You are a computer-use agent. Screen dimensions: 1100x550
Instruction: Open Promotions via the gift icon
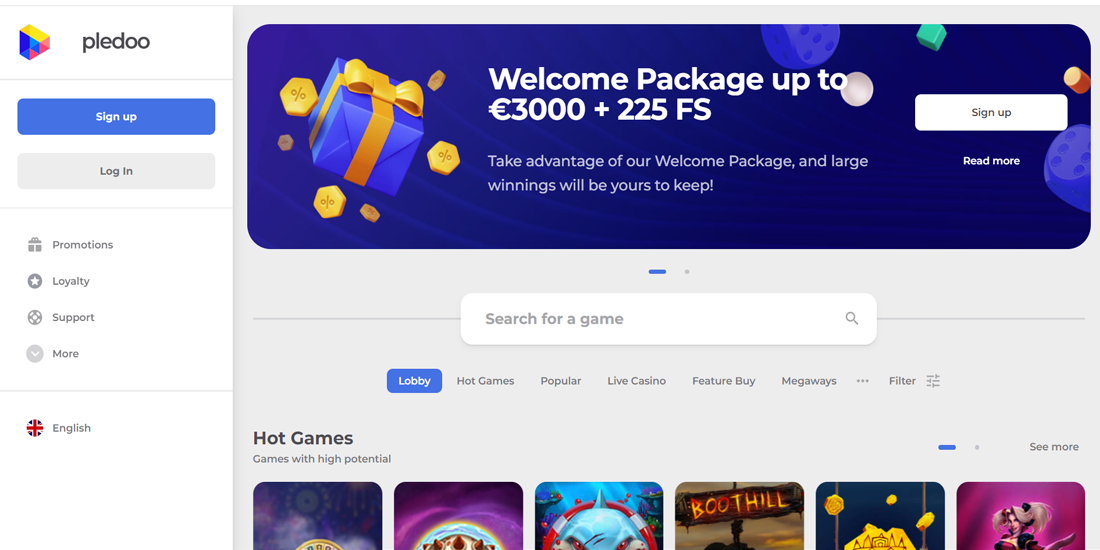click(34, 245)
